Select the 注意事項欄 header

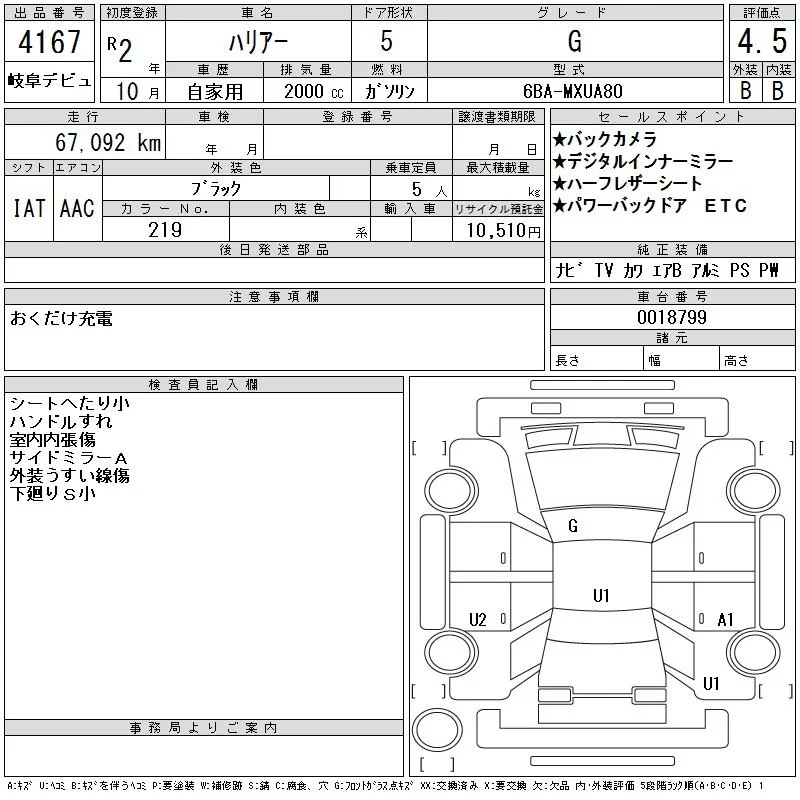pos(274,296)
